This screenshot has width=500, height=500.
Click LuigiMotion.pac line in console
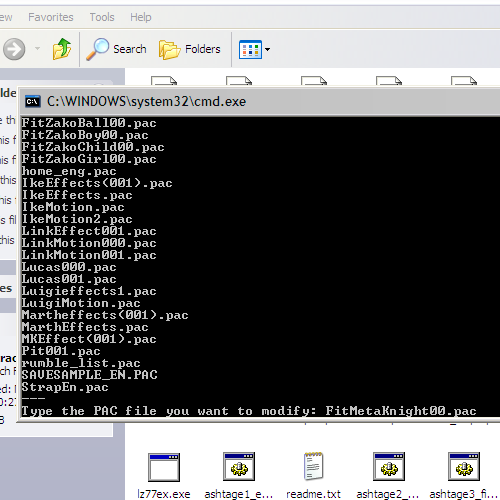click(81, 303)
